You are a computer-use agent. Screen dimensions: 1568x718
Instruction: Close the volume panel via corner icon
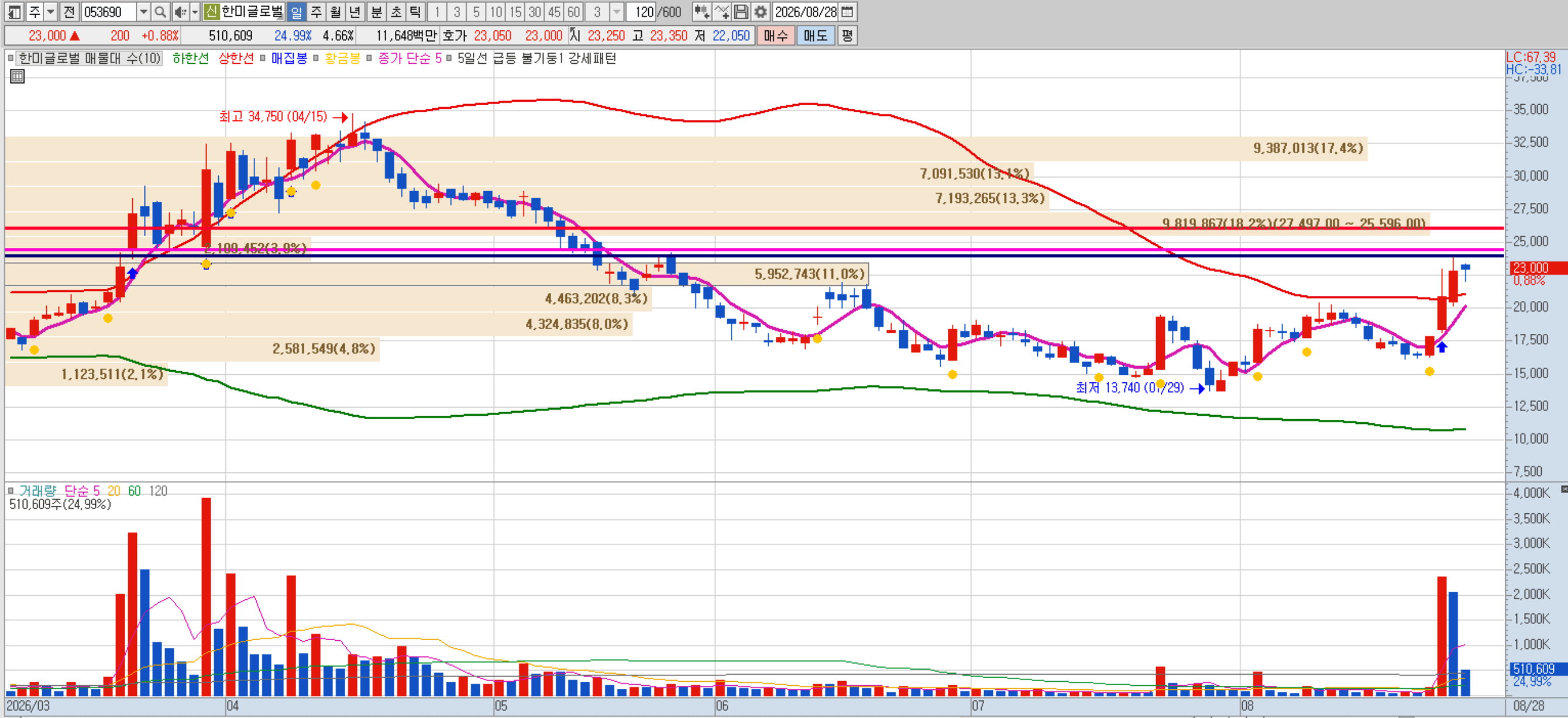[1564, 489]
